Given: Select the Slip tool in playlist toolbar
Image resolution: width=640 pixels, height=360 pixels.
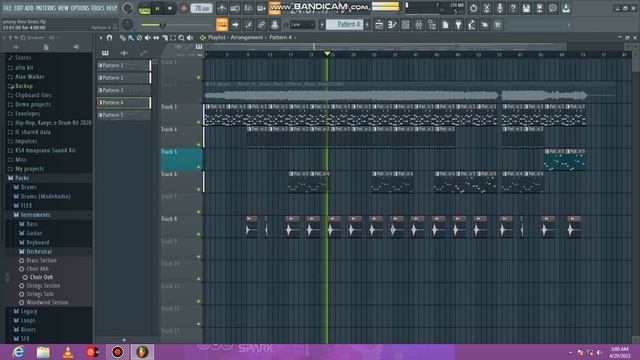Looking at the screenshot, I should (156, 38).
